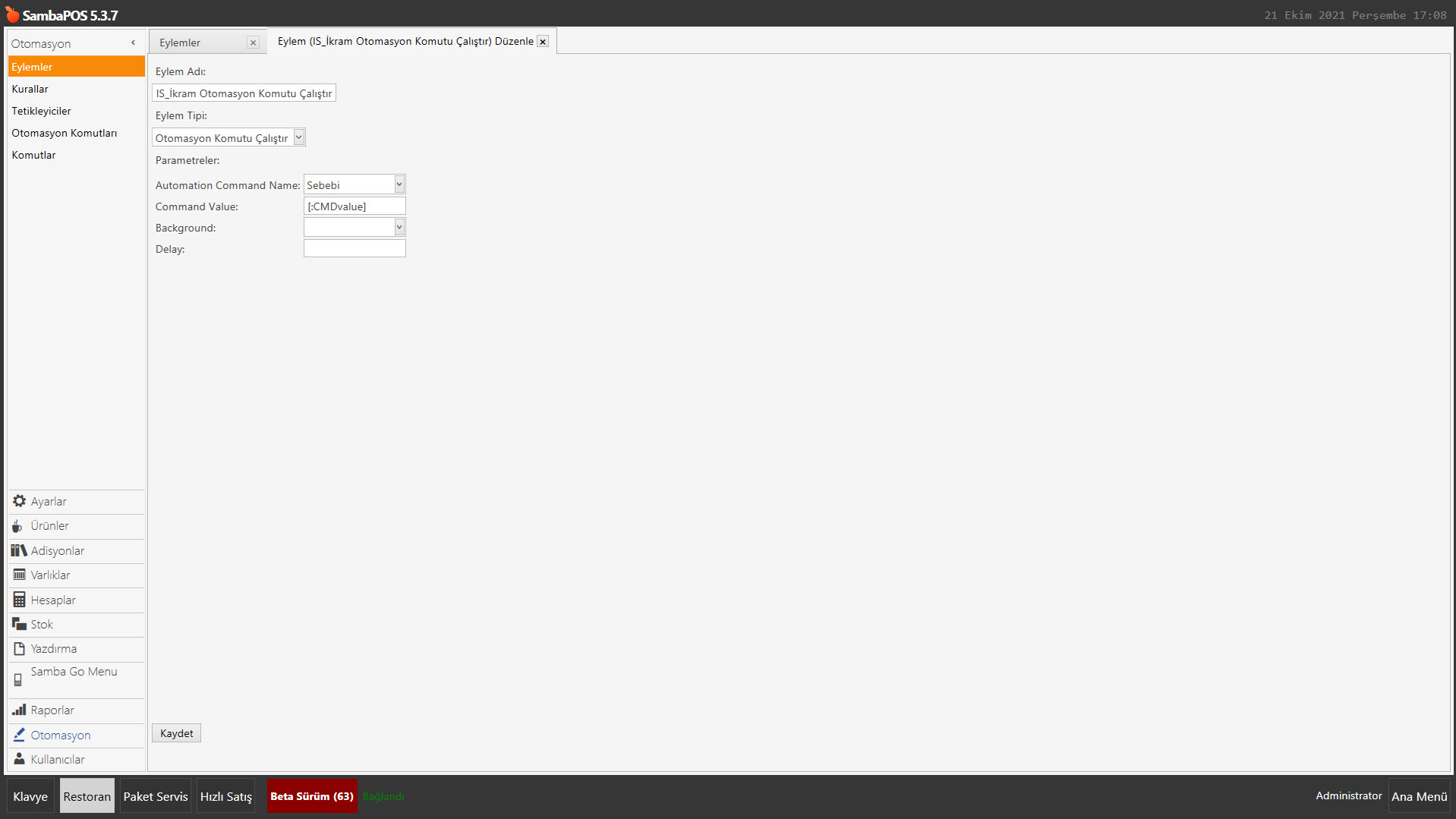Close the Eylemler tab
This screenshot has height=819, width=1456.
[x=253, y=43]
